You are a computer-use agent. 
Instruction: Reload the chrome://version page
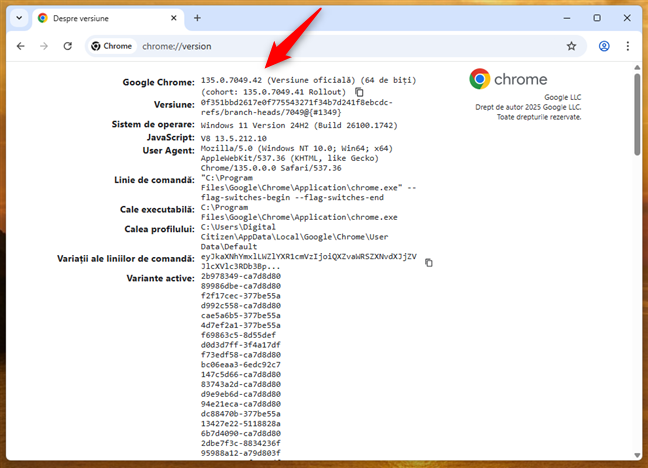pos(68,46)
